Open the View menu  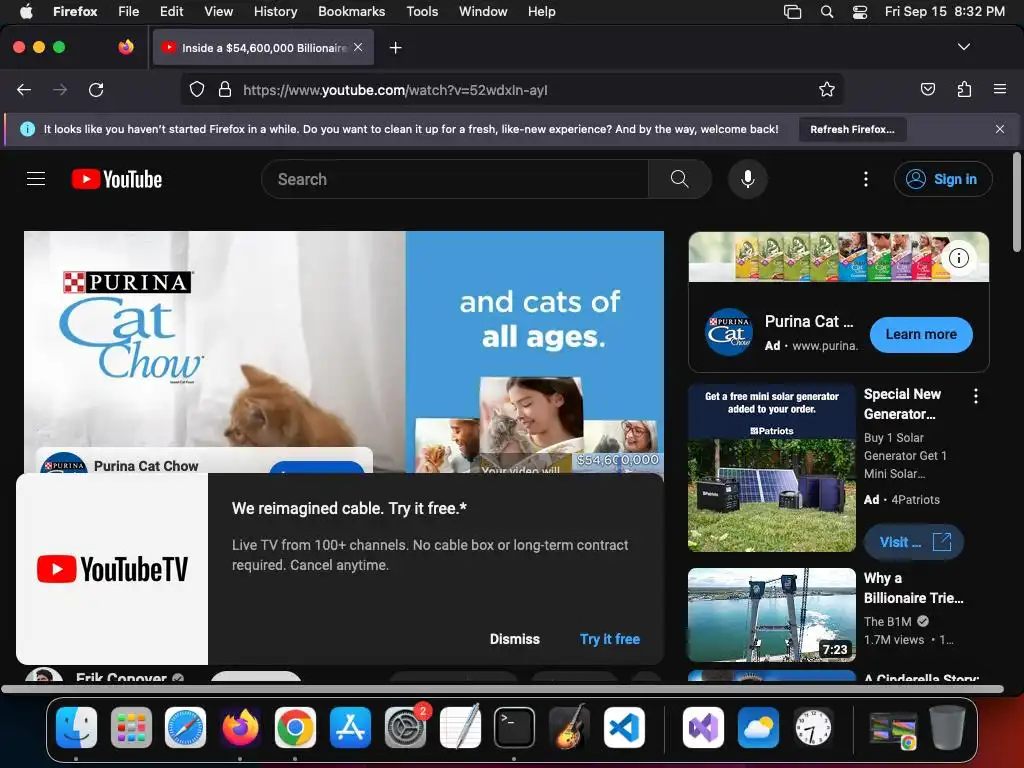coord(218,11)
